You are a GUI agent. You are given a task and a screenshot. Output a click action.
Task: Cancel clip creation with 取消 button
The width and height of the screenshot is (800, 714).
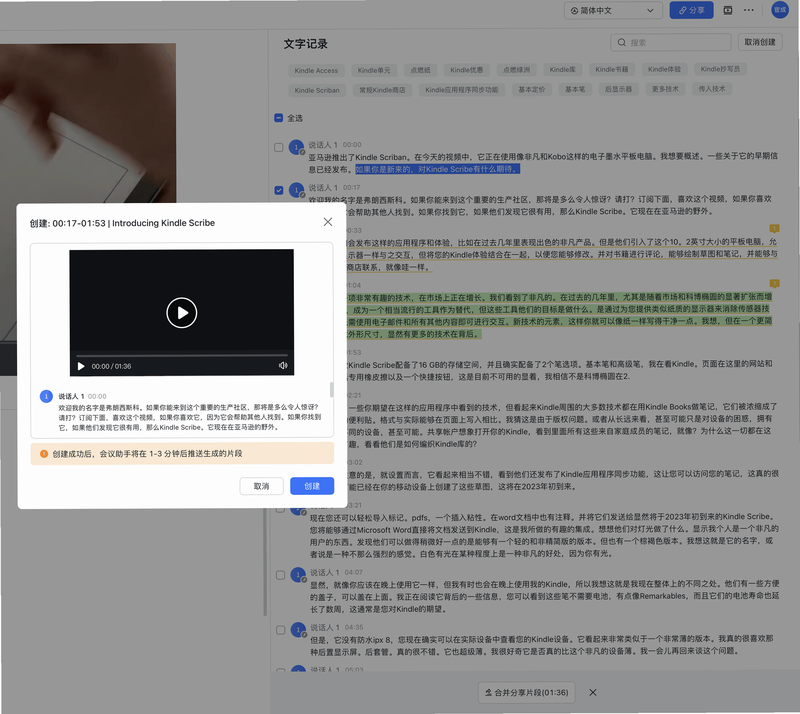click(261, 486)
